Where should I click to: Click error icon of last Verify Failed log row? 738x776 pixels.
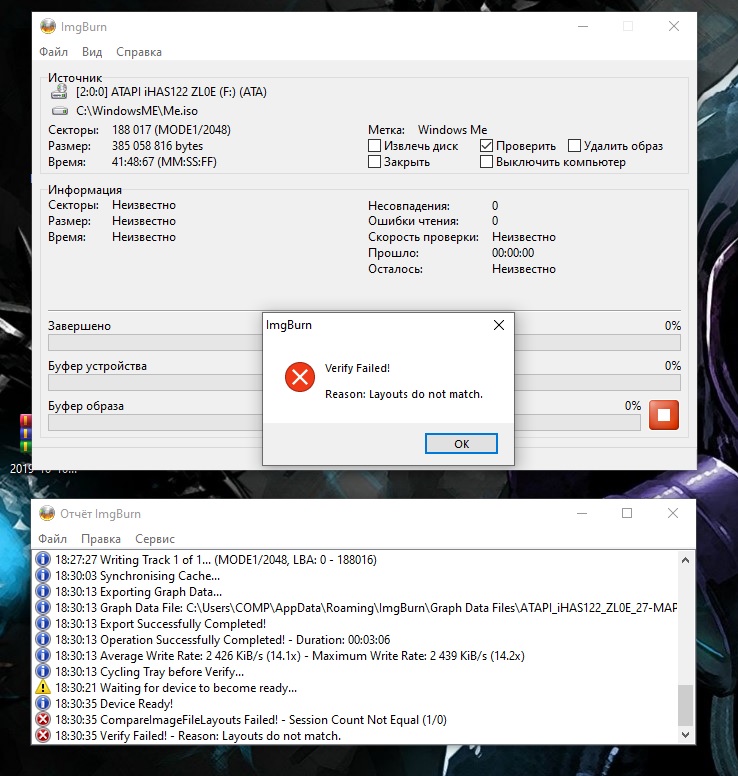point(44,735)
